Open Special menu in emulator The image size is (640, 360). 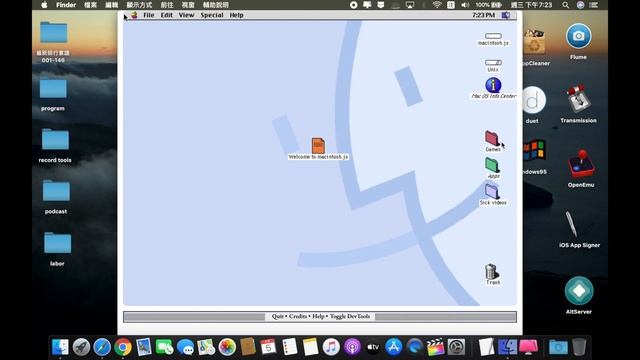(212, 15)
